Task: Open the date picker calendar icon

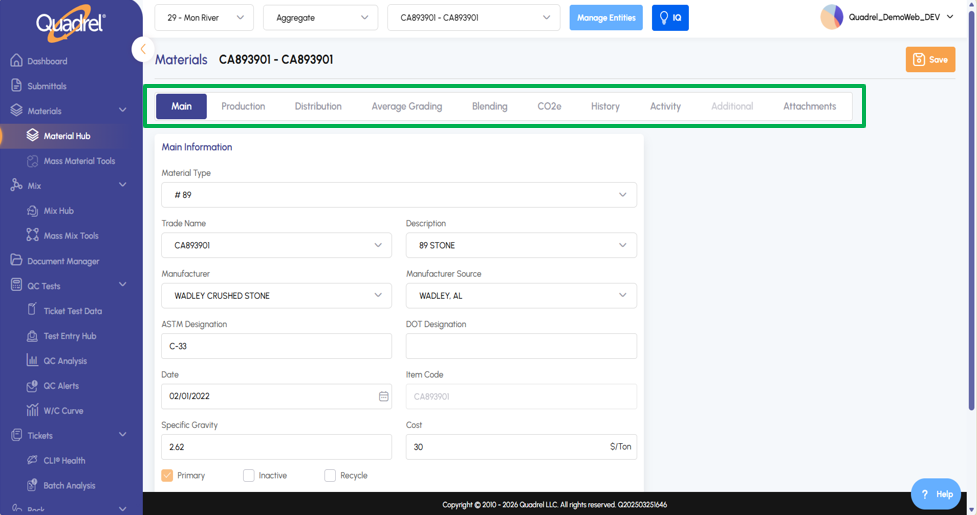Action: point(383,396)
